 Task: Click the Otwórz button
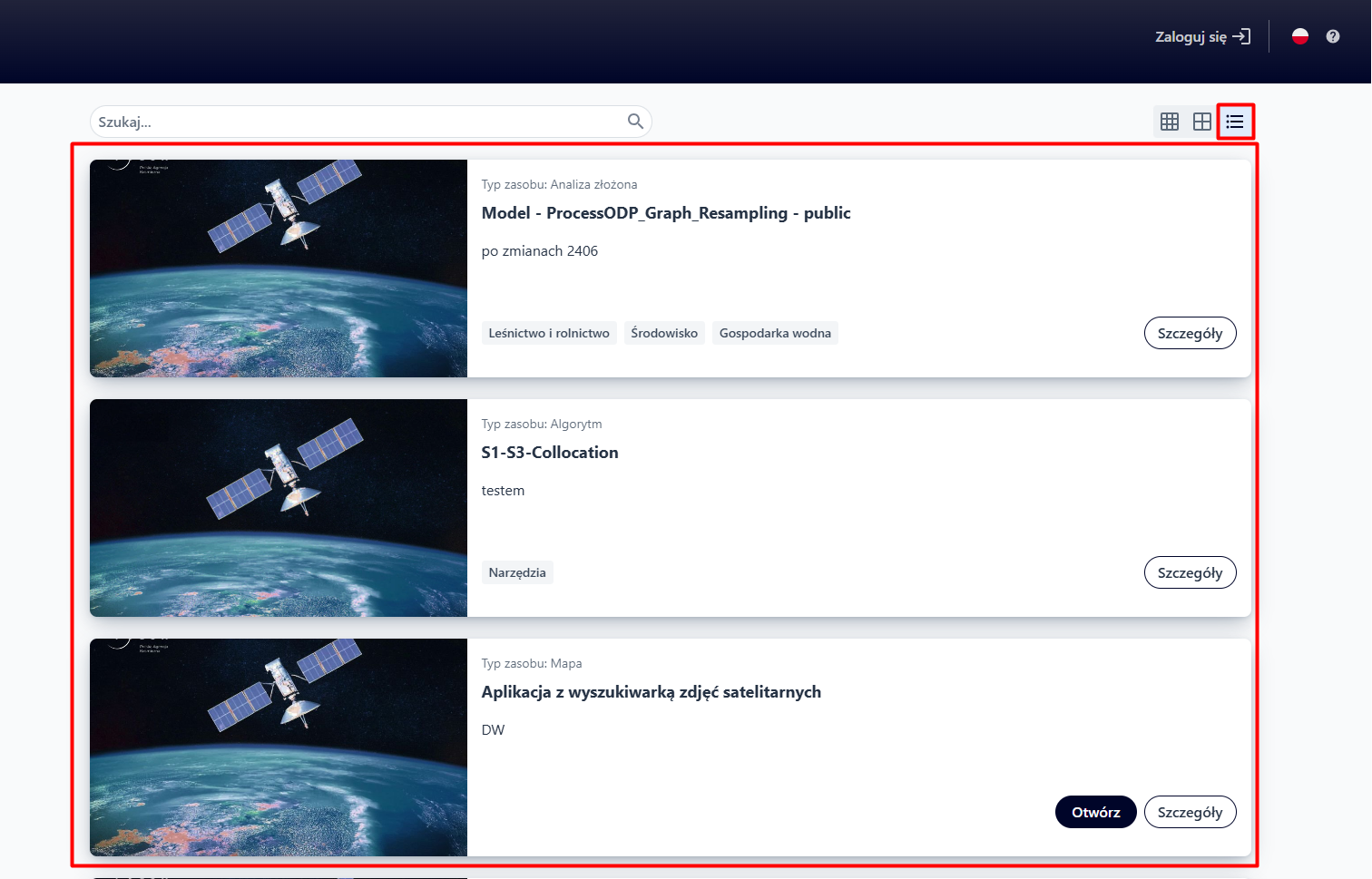(1095, 812)
